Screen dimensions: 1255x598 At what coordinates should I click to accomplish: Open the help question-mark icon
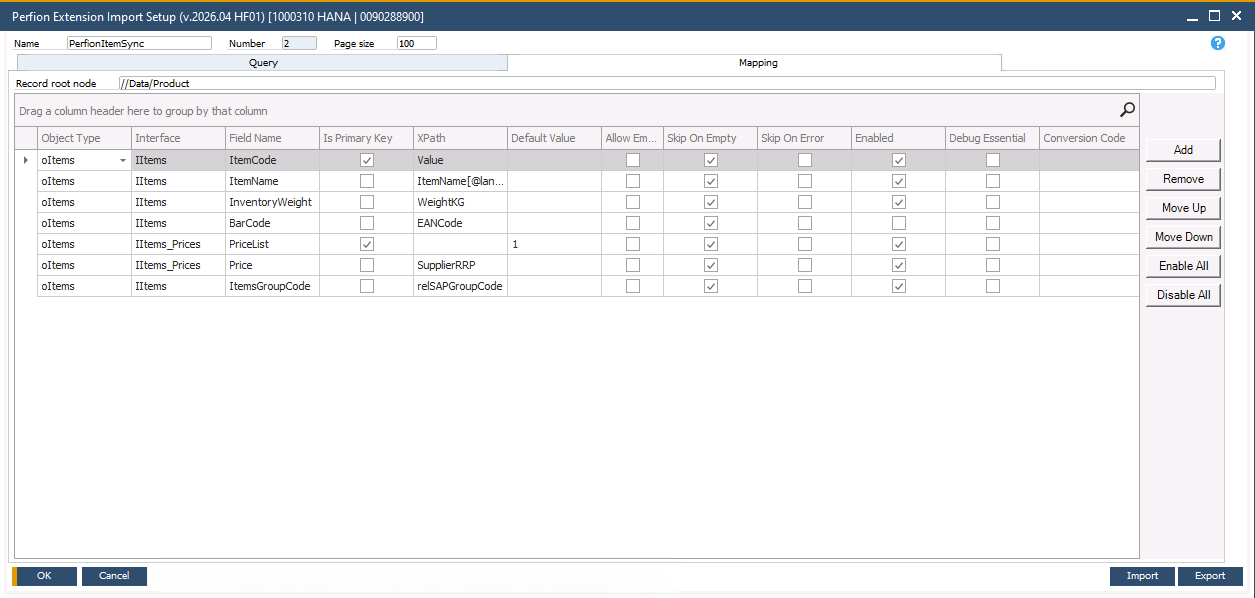1217,43
